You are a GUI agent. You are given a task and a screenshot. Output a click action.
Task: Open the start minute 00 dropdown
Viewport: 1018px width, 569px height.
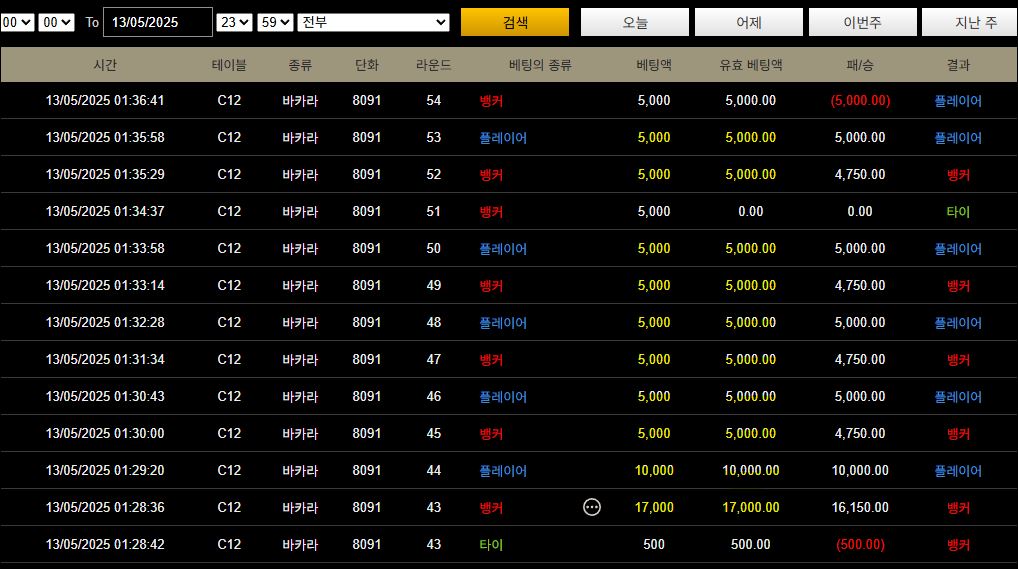56,22
